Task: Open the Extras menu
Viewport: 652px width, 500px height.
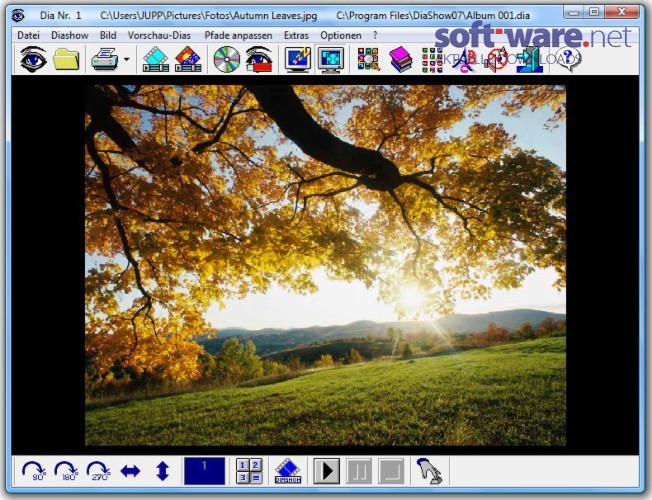Action: (296, 35)
